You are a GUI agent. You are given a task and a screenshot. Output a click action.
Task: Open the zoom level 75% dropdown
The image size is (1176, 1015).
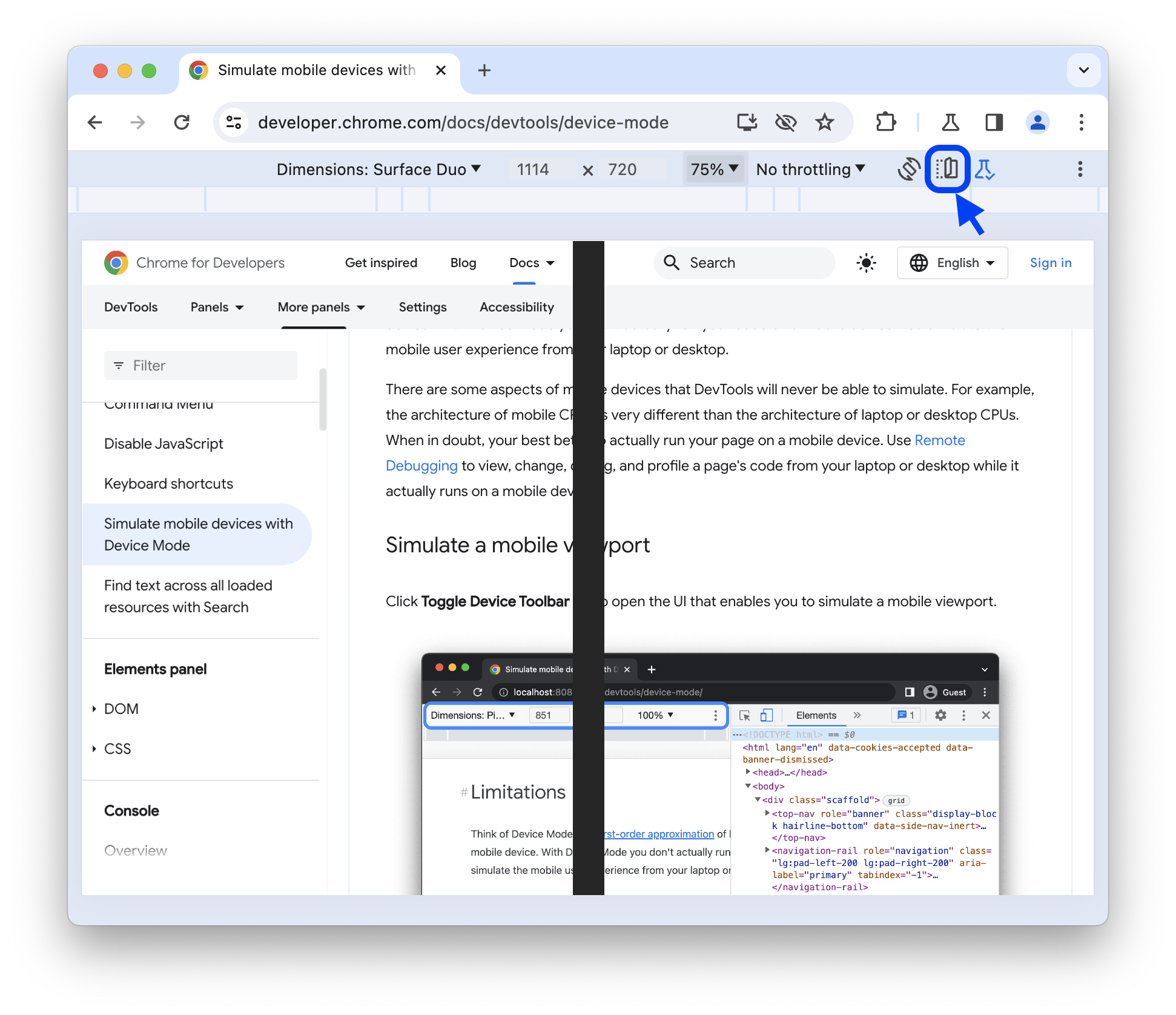(x=713, y=169)
